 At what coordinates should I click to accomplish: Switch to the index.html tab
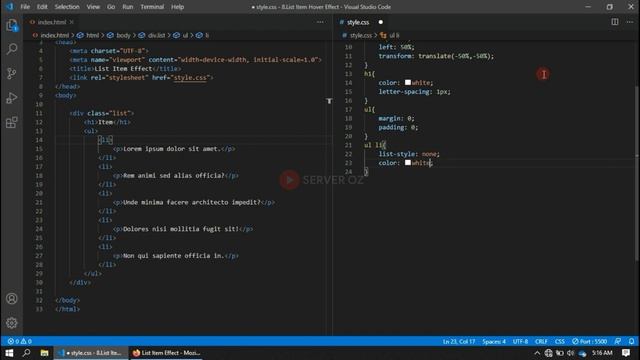coord(51,22)
